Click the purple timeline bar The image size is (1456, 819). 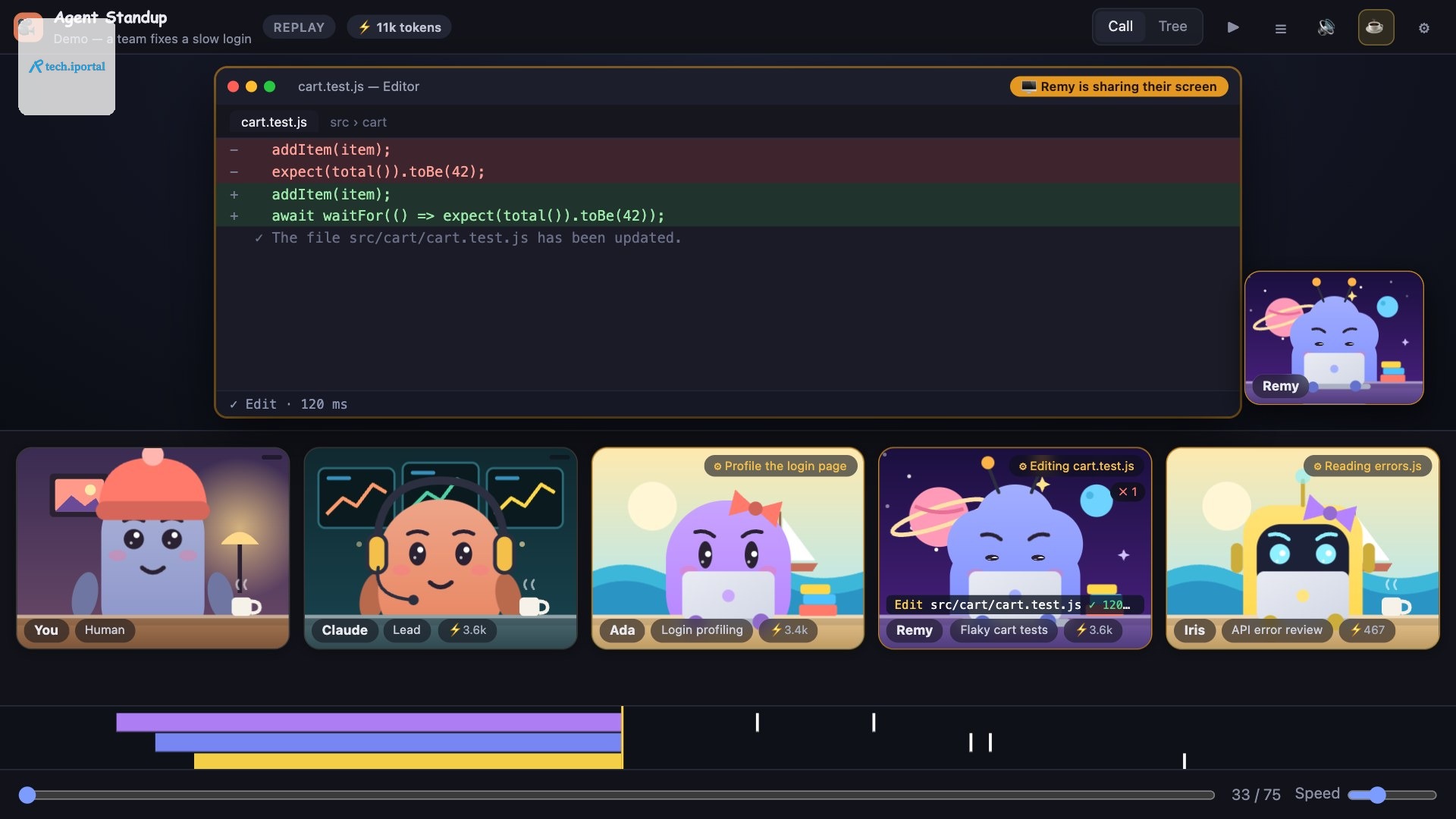coord(369,722)
